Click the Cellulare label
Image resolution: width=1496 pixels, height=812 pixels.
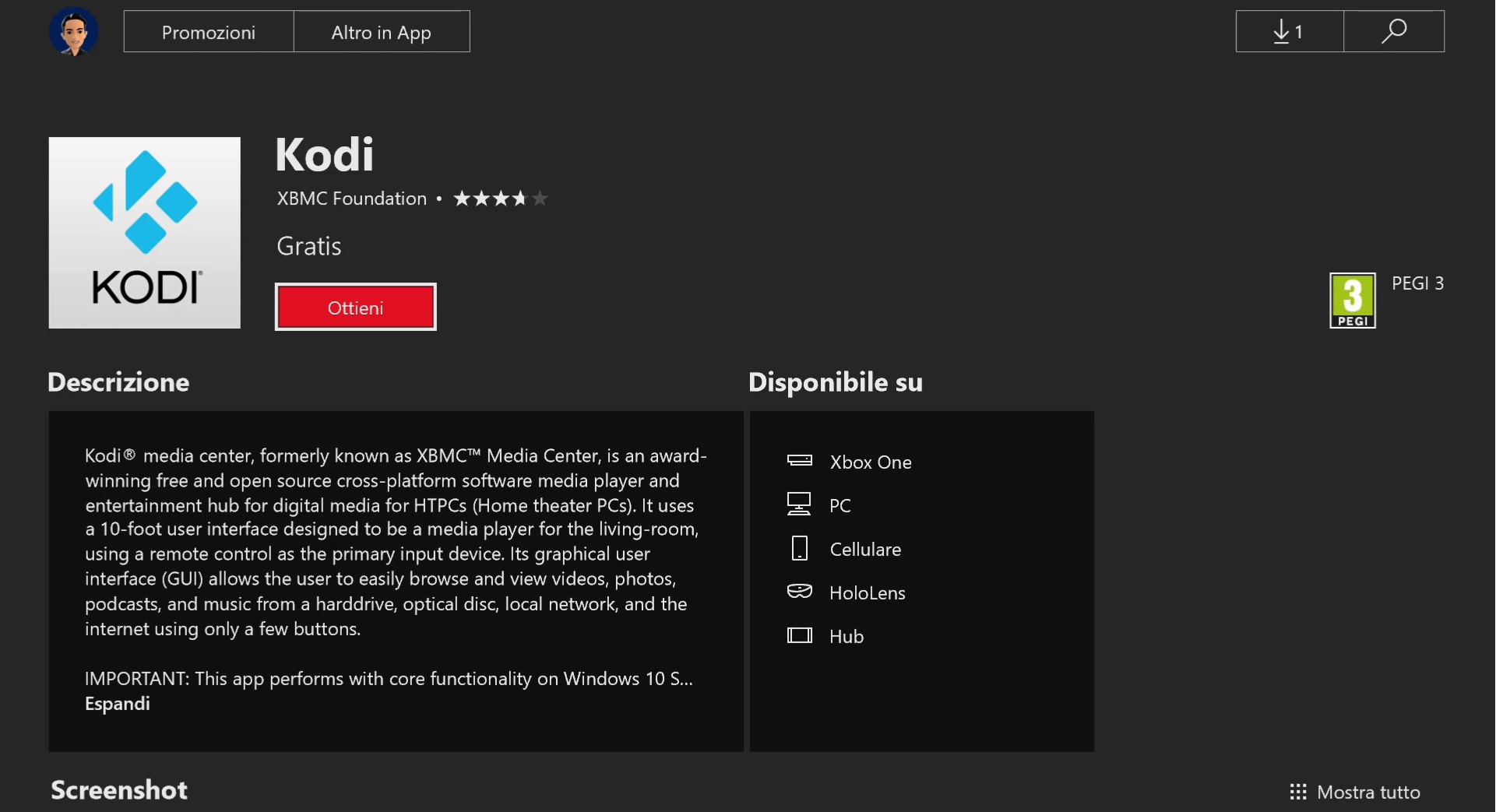point(866,550)
